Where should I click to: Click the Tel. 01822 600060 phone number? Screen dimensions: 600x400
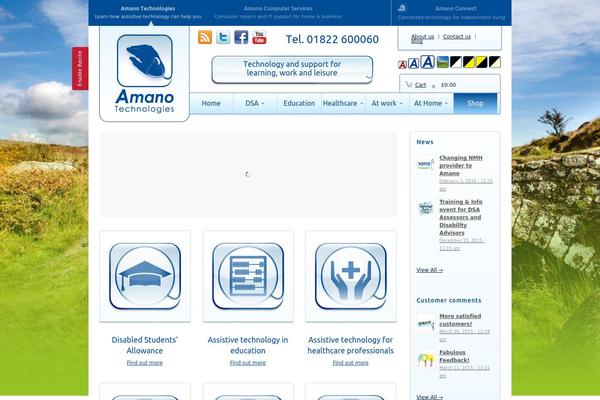tap(332, 39)
